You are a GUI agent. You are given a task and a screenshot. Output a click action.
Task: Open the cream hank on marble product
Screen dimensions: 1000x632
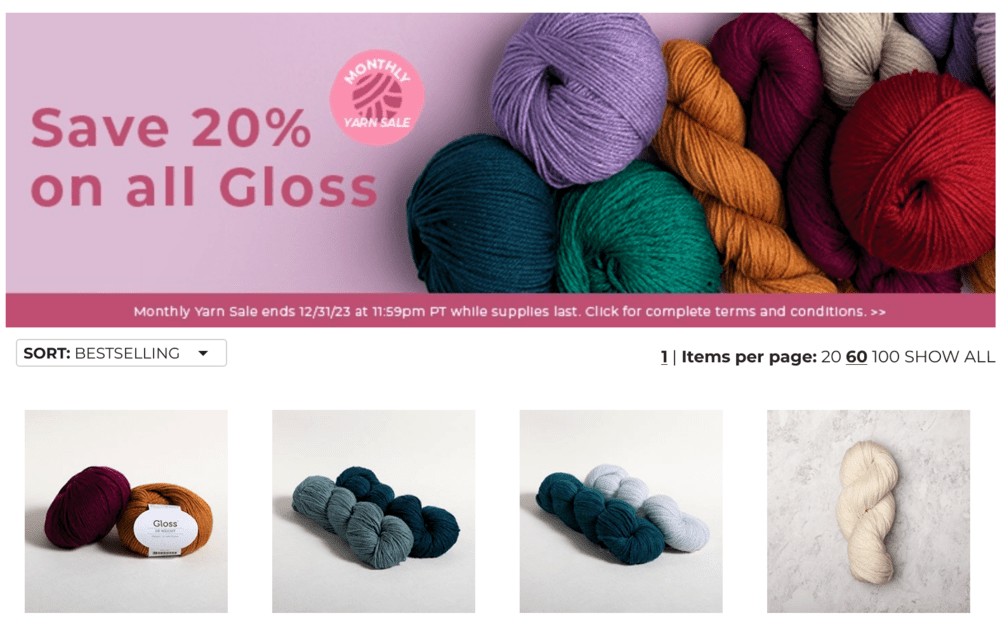[x=869, y=511]
